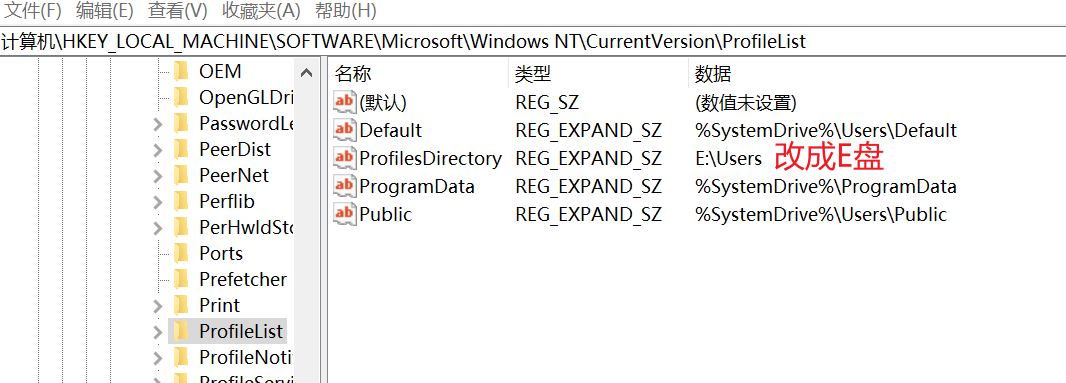The height and width of the screenshot is (383, 1066).
Task: Select the ProfilesDirectory string value icon
Action: [345, 159]
